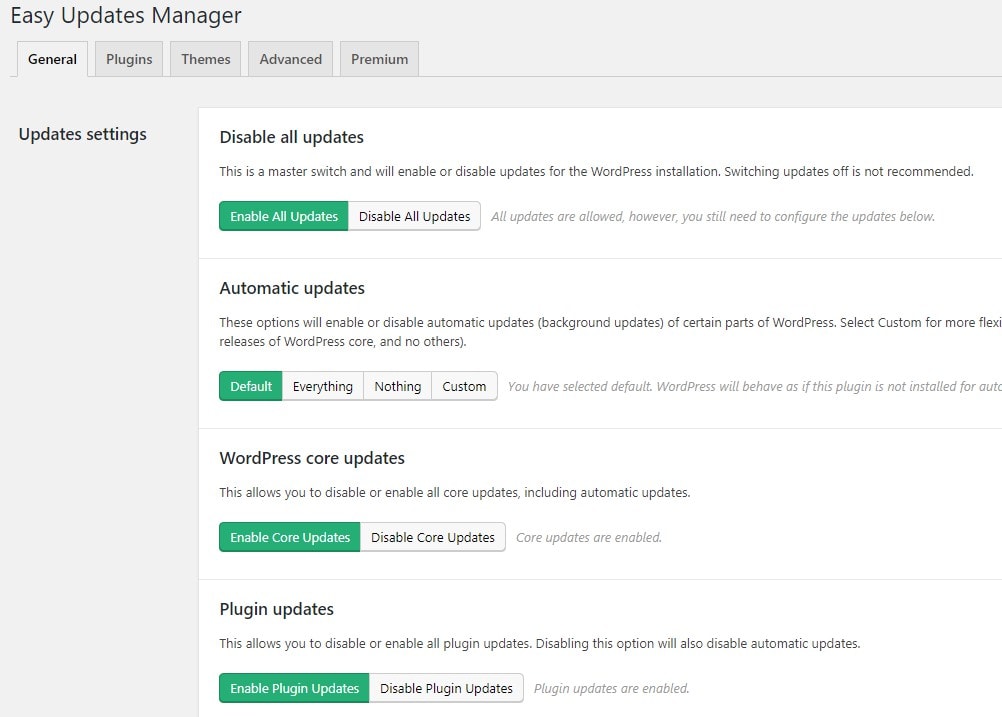This screenshot has width=1002, height=717.
Task: View the Premium tab
Action: [x=379, y=59]
